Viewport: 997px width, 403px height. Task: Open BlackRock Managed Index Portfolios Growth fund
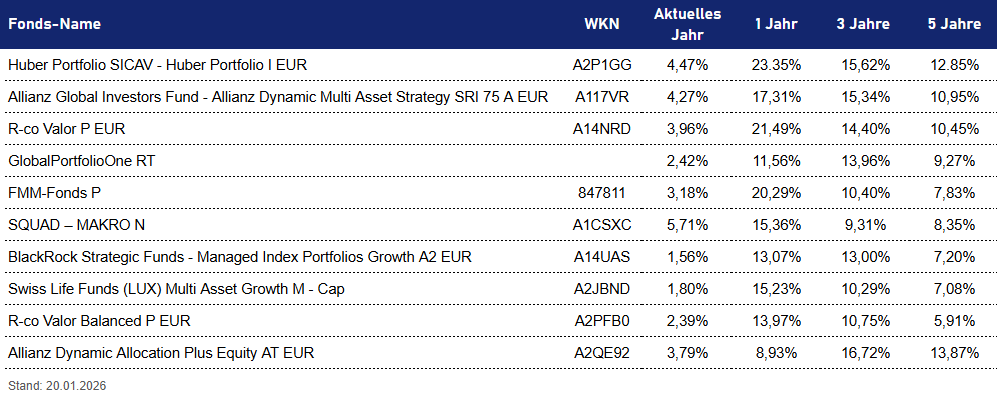click(x=239, y=257)
